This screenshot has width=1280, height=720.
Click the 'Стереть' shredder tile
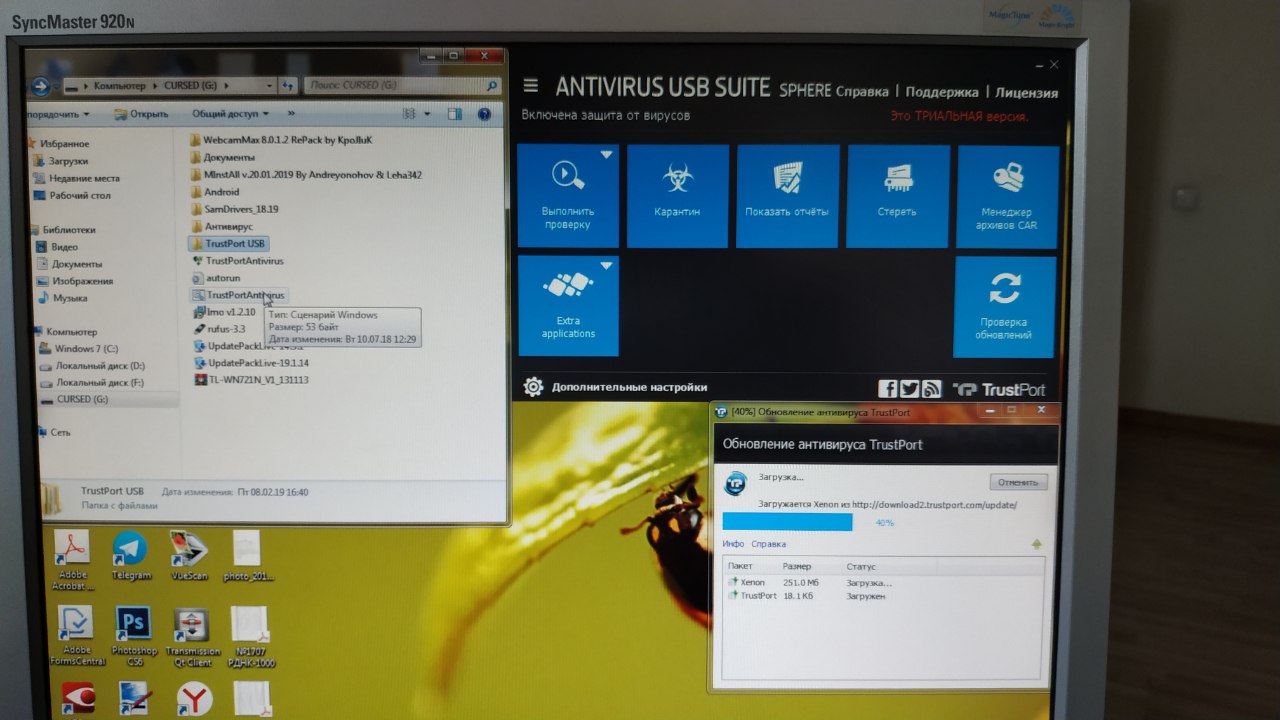click(897, 195)
